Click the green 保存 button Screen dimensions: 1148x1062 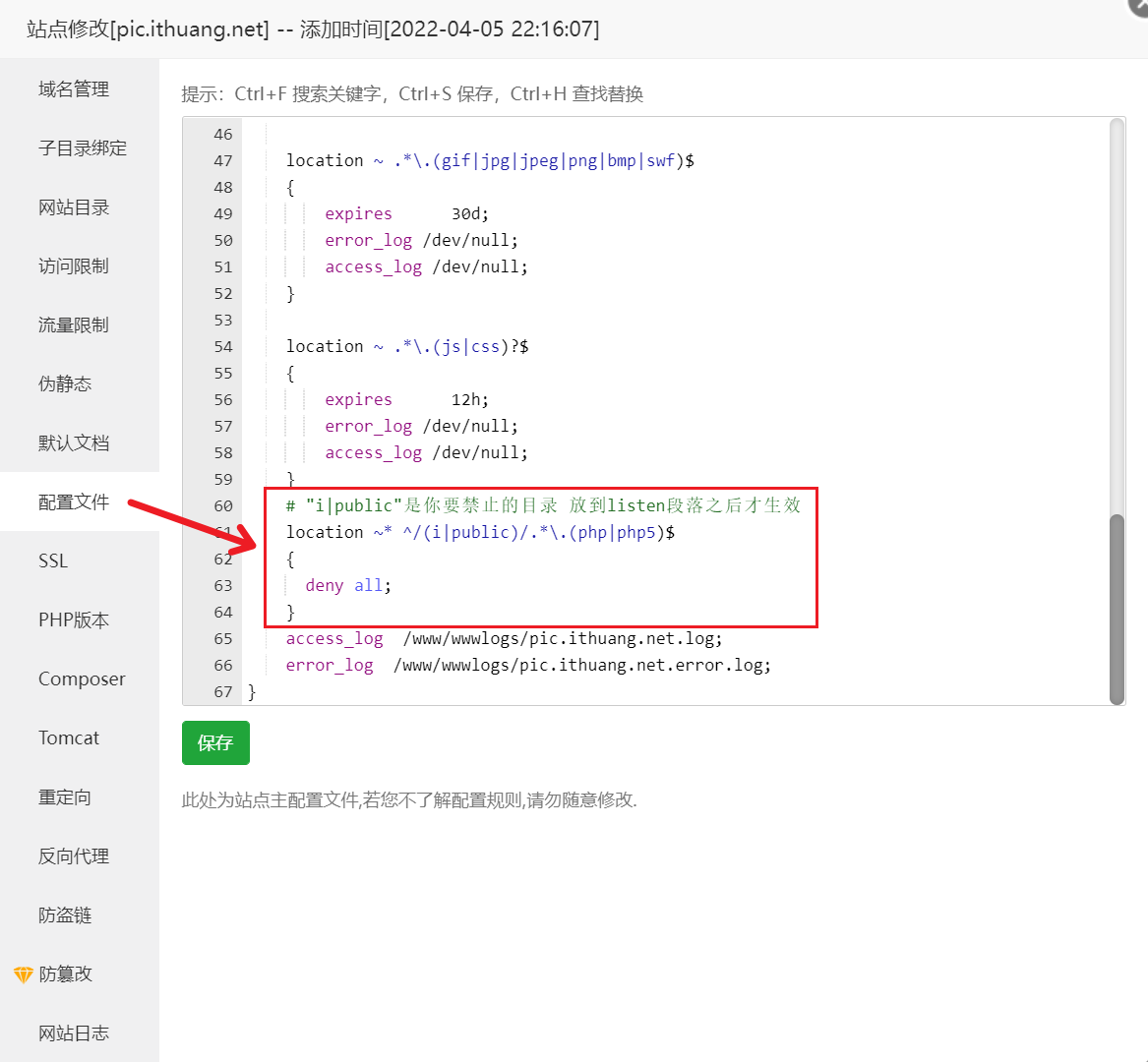point(216,742)
